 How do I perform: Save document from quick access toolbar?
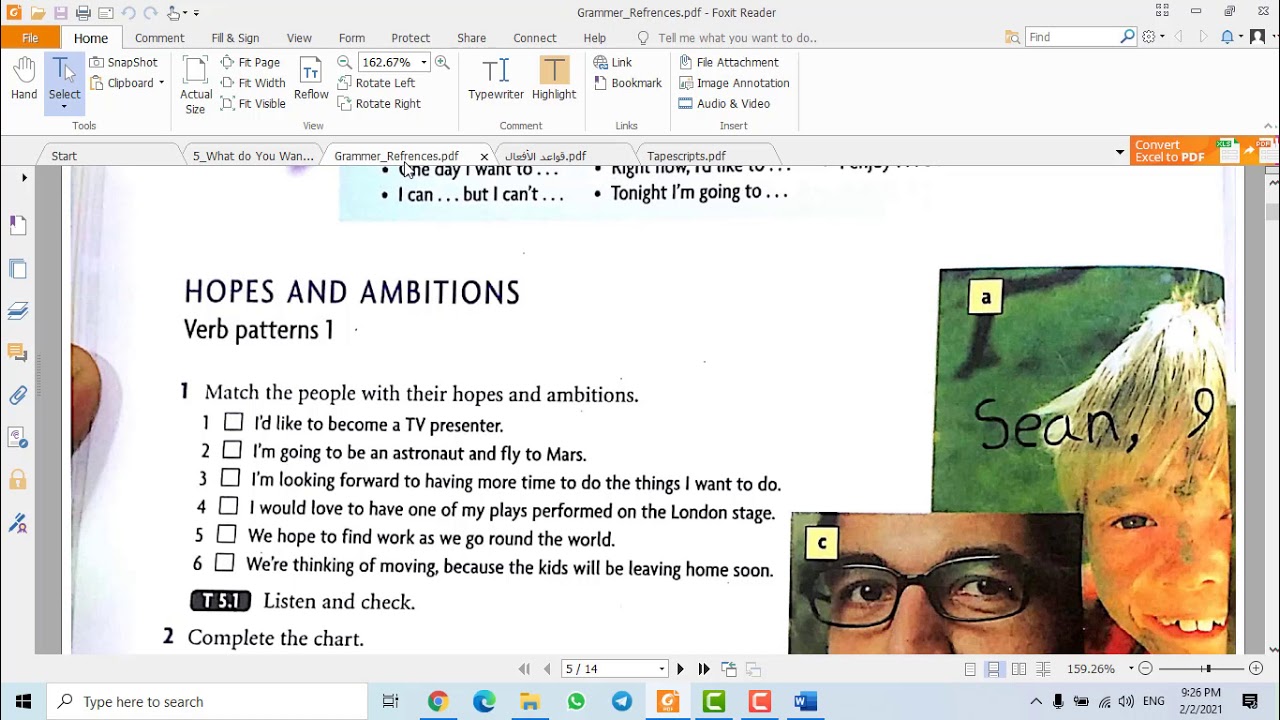click(60, 13)
